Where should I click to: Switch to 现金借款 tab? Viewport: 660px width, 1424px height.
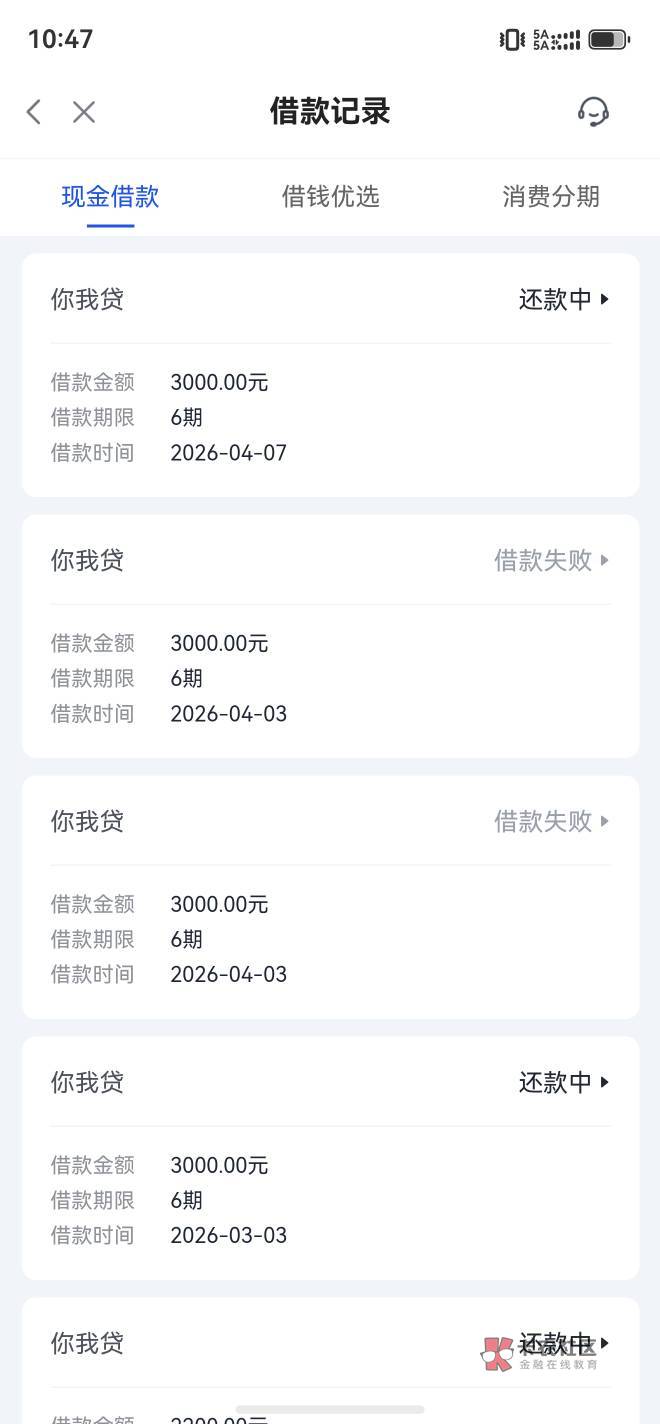(110, 196)
